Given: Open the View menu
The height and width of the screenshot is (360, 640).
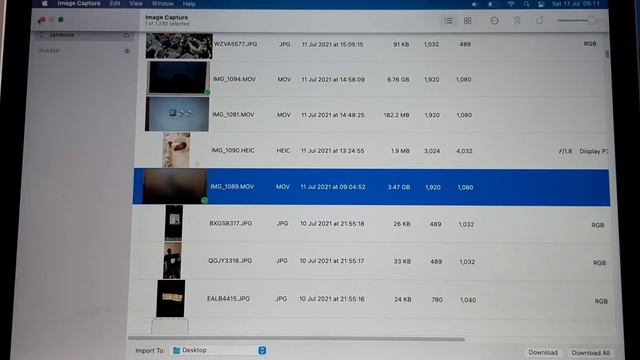Looking at the screenshot, I should tap(136, 3).
